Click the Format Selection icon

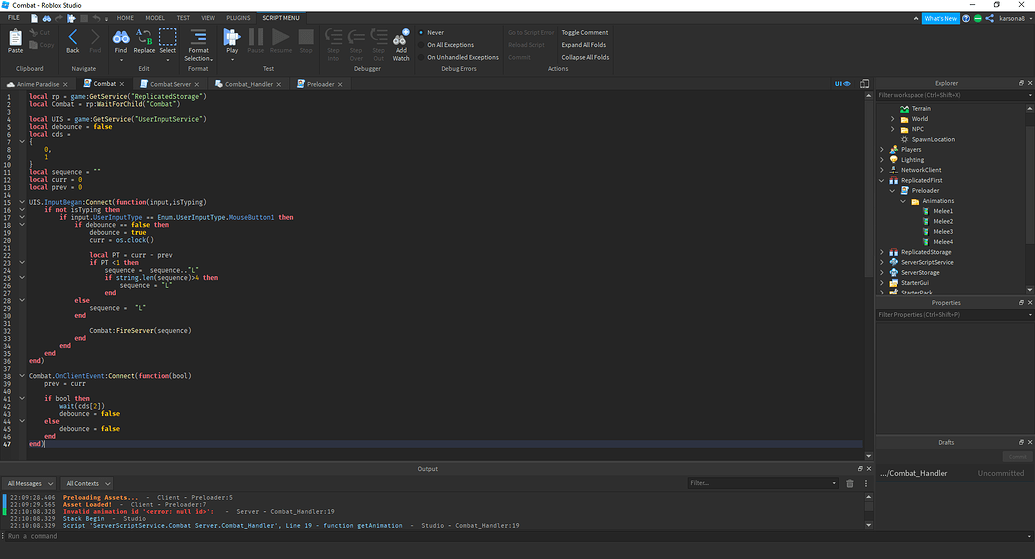click(198, 36)
